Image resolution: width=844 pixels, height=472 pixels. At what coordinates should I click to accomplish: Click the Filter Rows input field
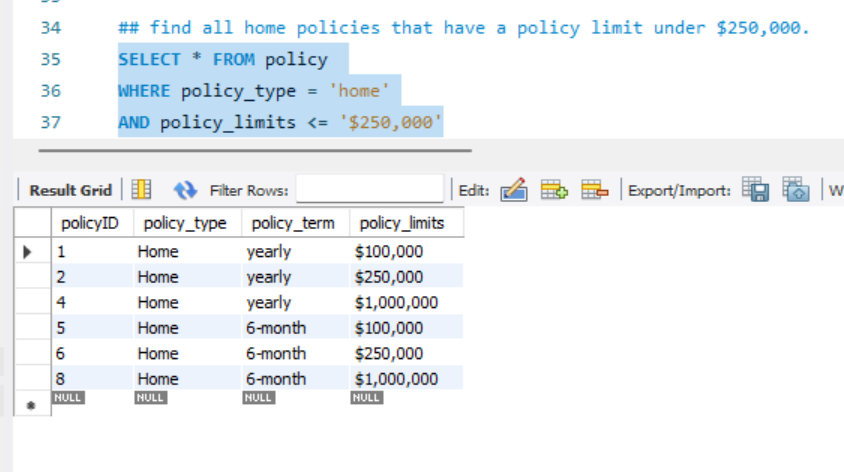[x=370, y=189]
